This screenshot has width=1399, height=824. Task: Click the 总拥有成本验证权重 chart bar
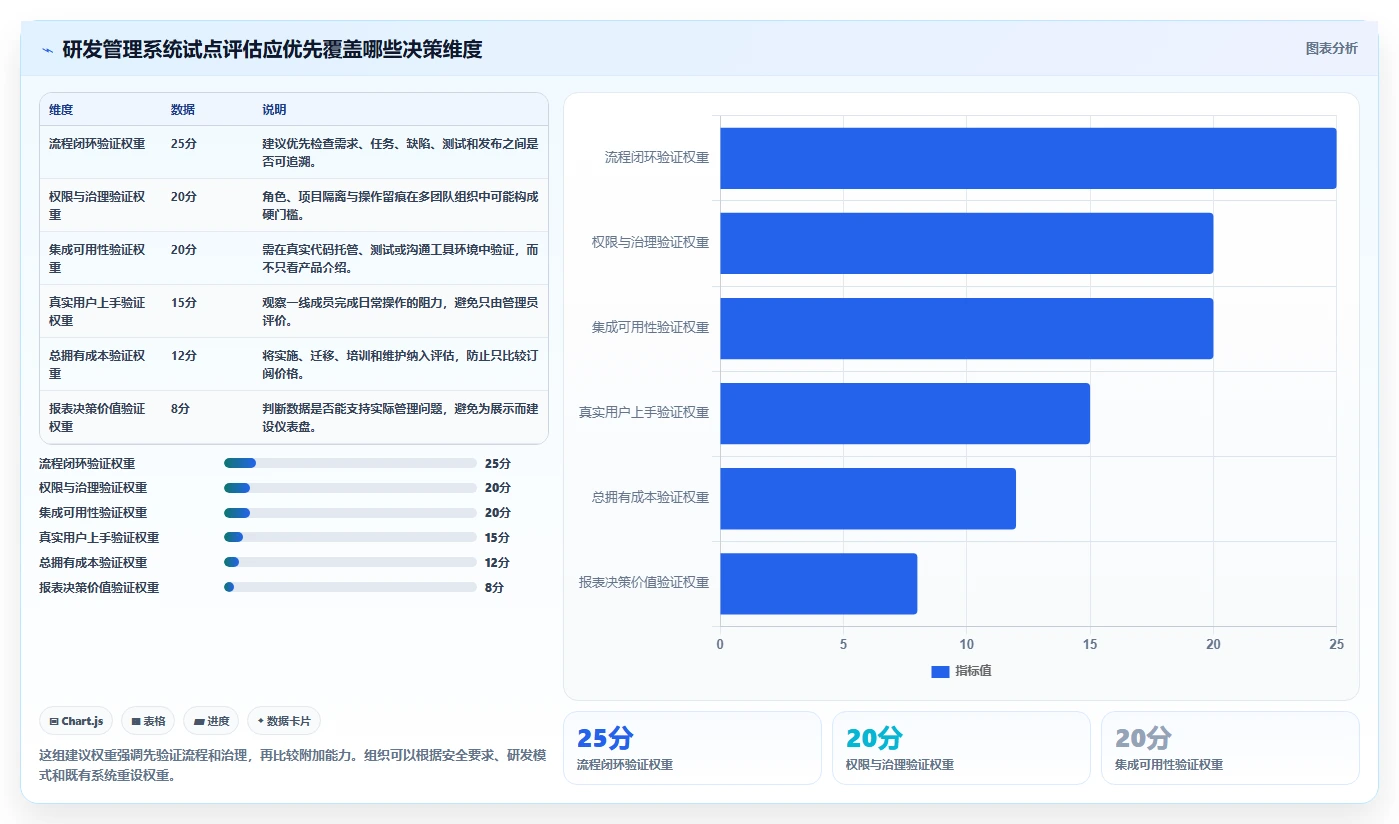point(868,499)
